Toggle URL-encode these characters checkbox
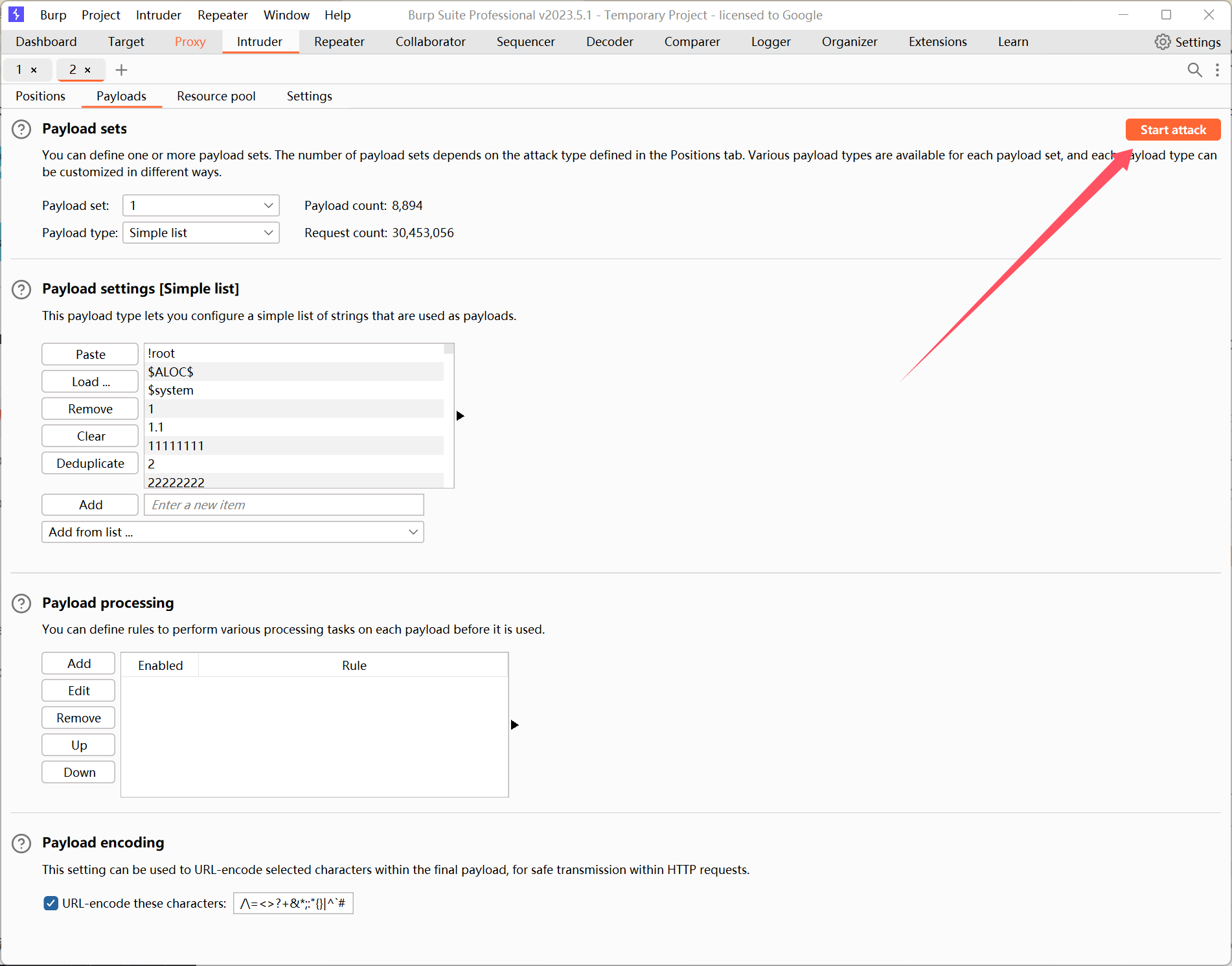The width and height of the screenshot is (1232, 966). 51,903
